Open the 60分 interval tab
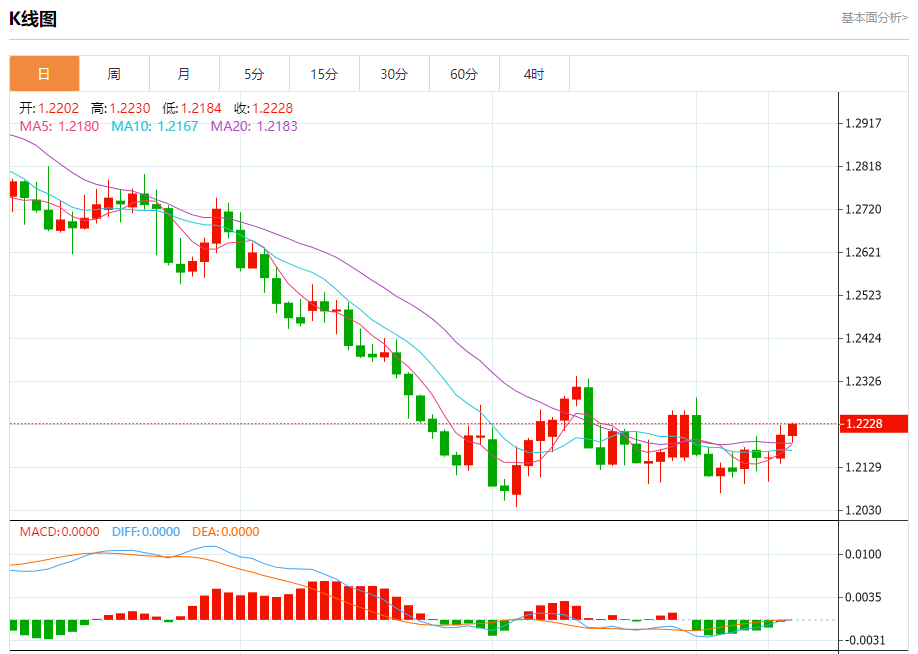918x654 pixels. [464, 74]
